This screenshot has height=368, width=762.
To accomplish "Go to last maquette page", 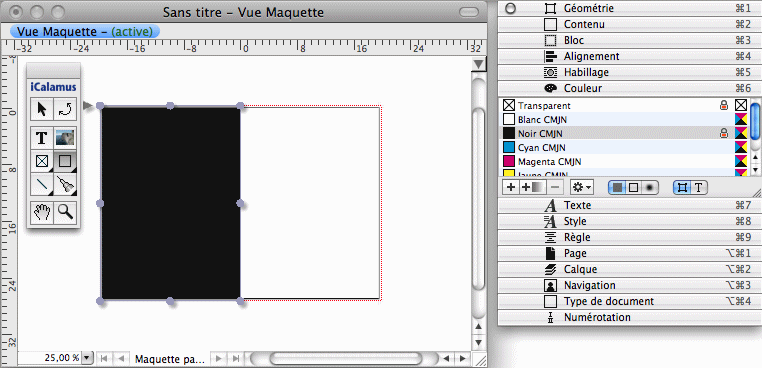I will (236, 359).
